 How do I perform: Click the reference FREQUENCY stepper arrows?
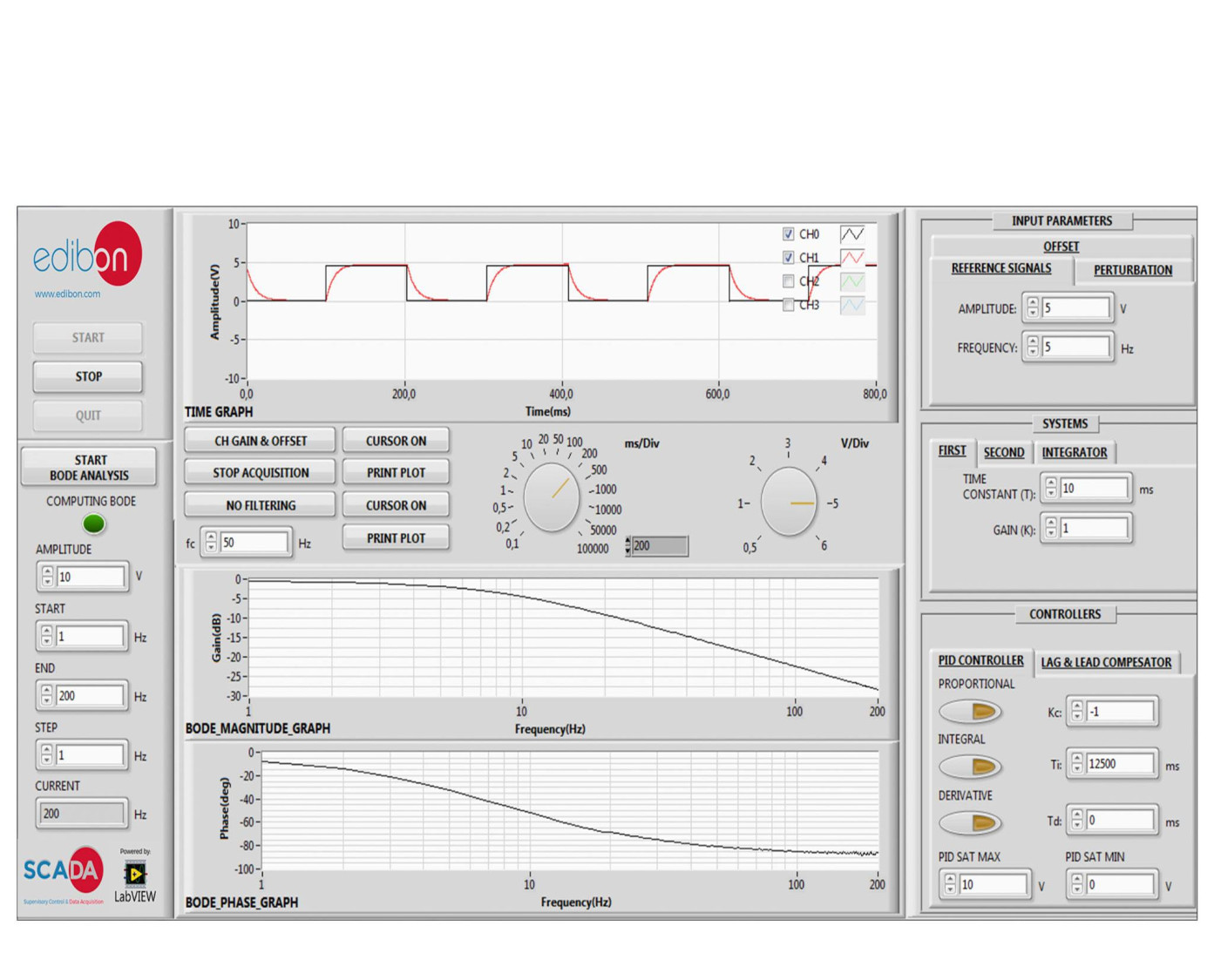pyautogui.click(x=1033, y=347)
